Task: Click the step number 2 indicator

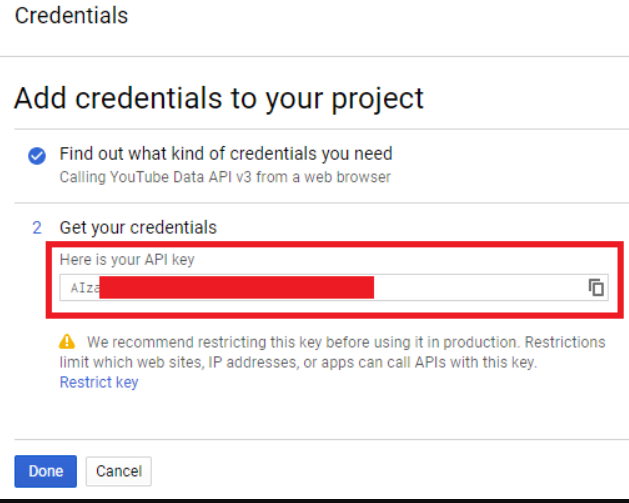Action: point(37,228)
